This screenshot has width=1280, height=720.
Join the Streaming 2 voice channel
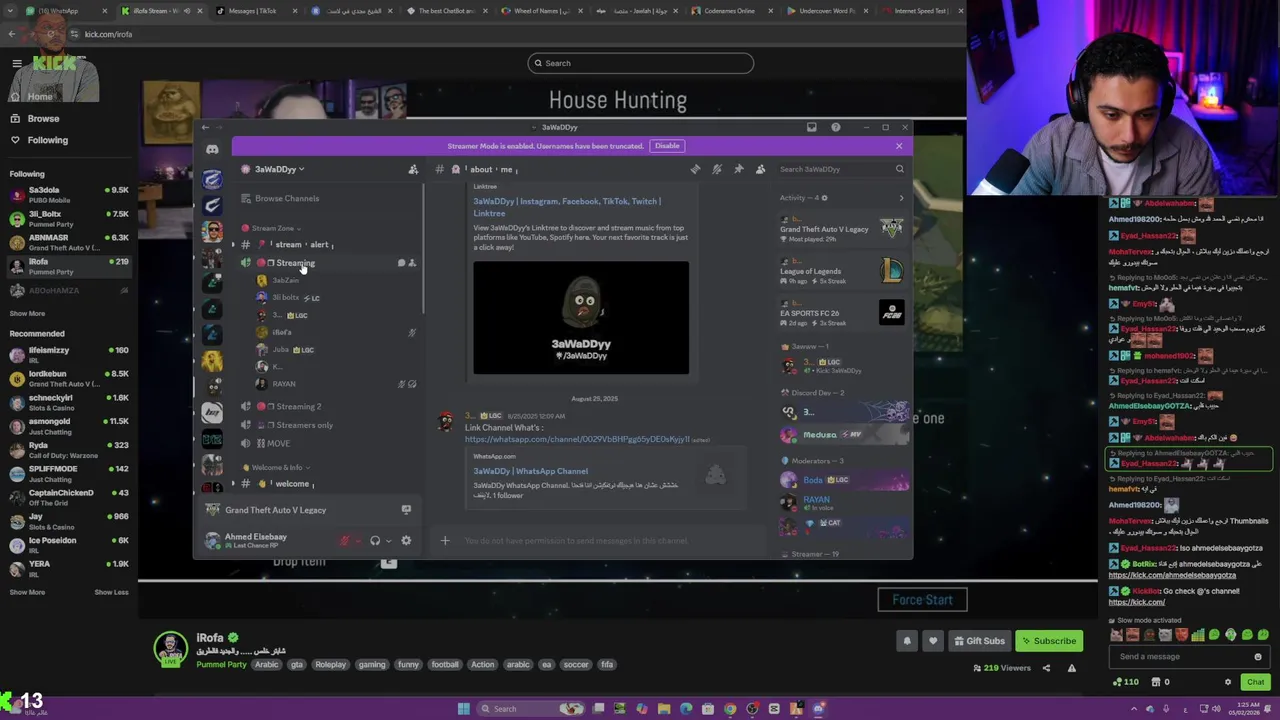pos(298,407)
